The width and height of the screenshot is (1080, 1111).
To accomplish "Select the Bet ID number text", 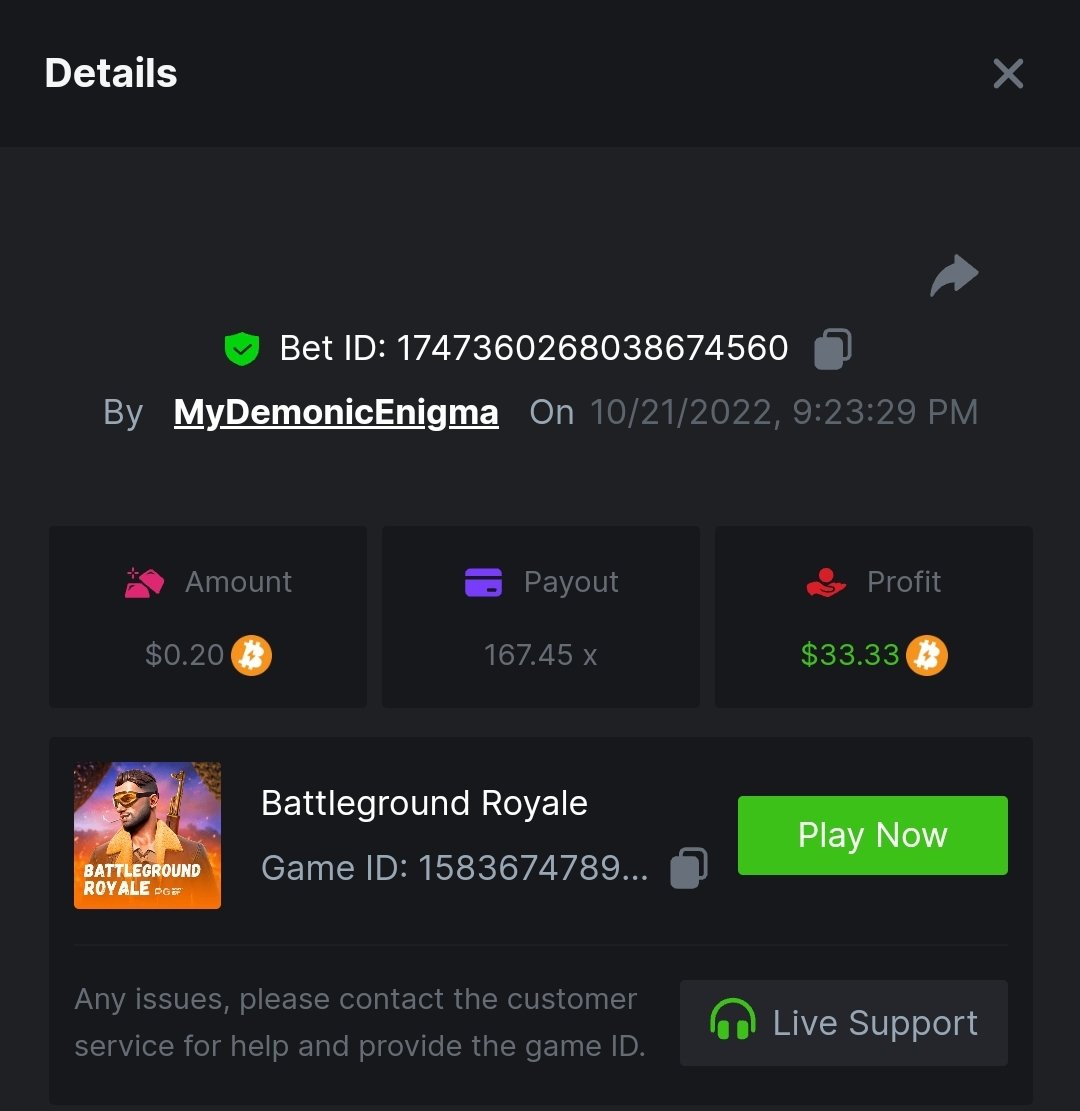I will [592, 348].
